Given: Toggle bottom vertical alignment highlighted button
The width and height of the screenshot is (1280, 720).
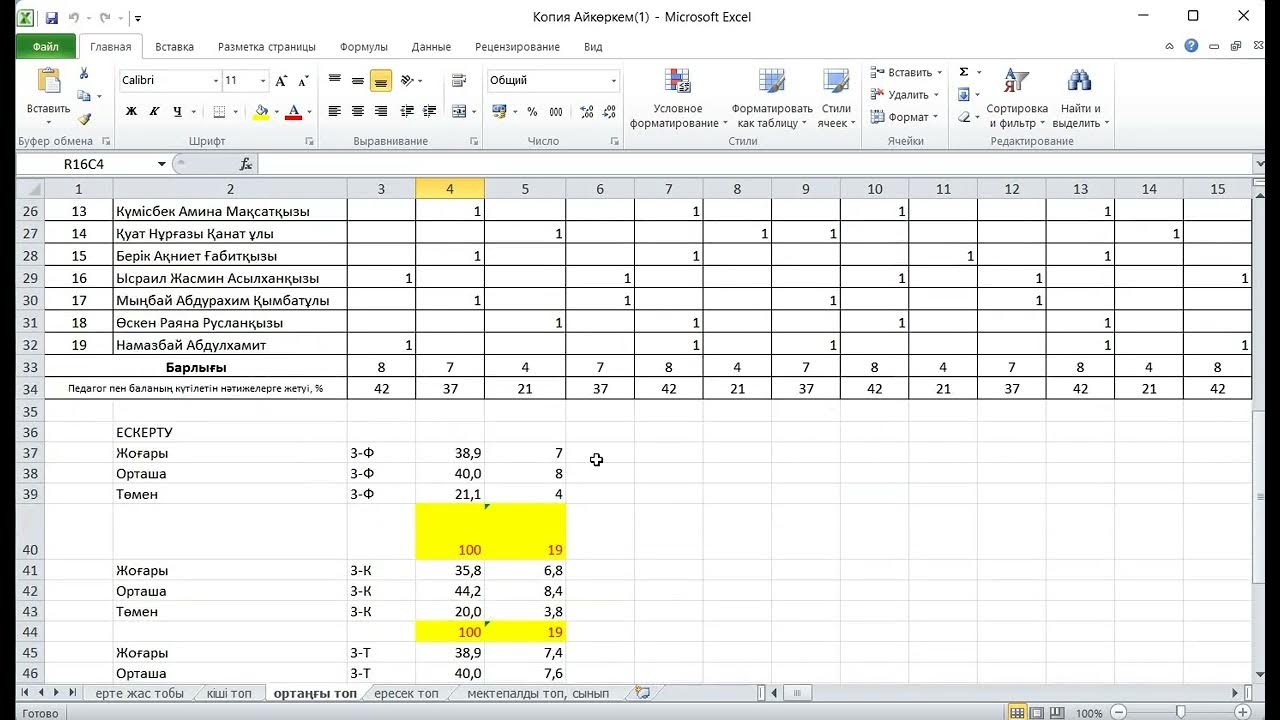Looking at the screenshot, I should 380,80.
